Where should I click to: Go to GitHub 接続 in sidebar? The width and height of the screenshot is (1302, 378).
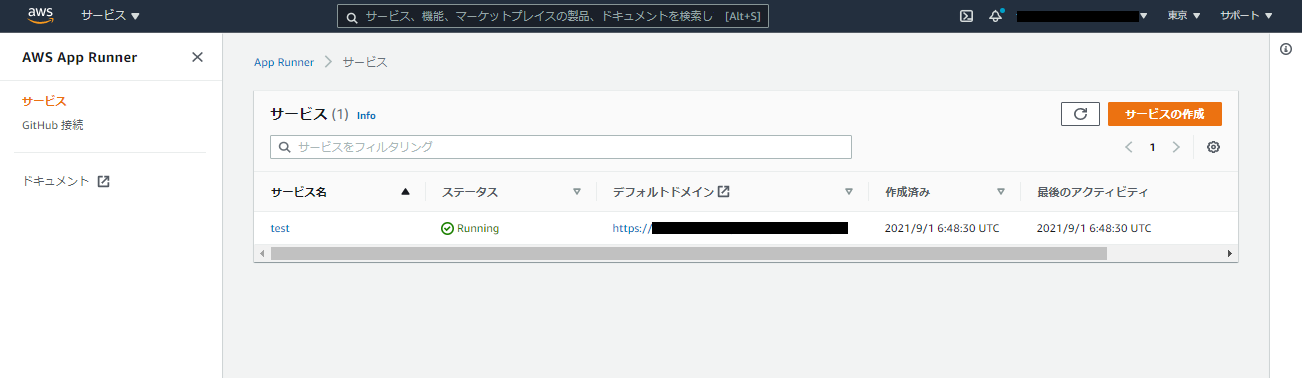pyautogui.click(x=53, y=125)
